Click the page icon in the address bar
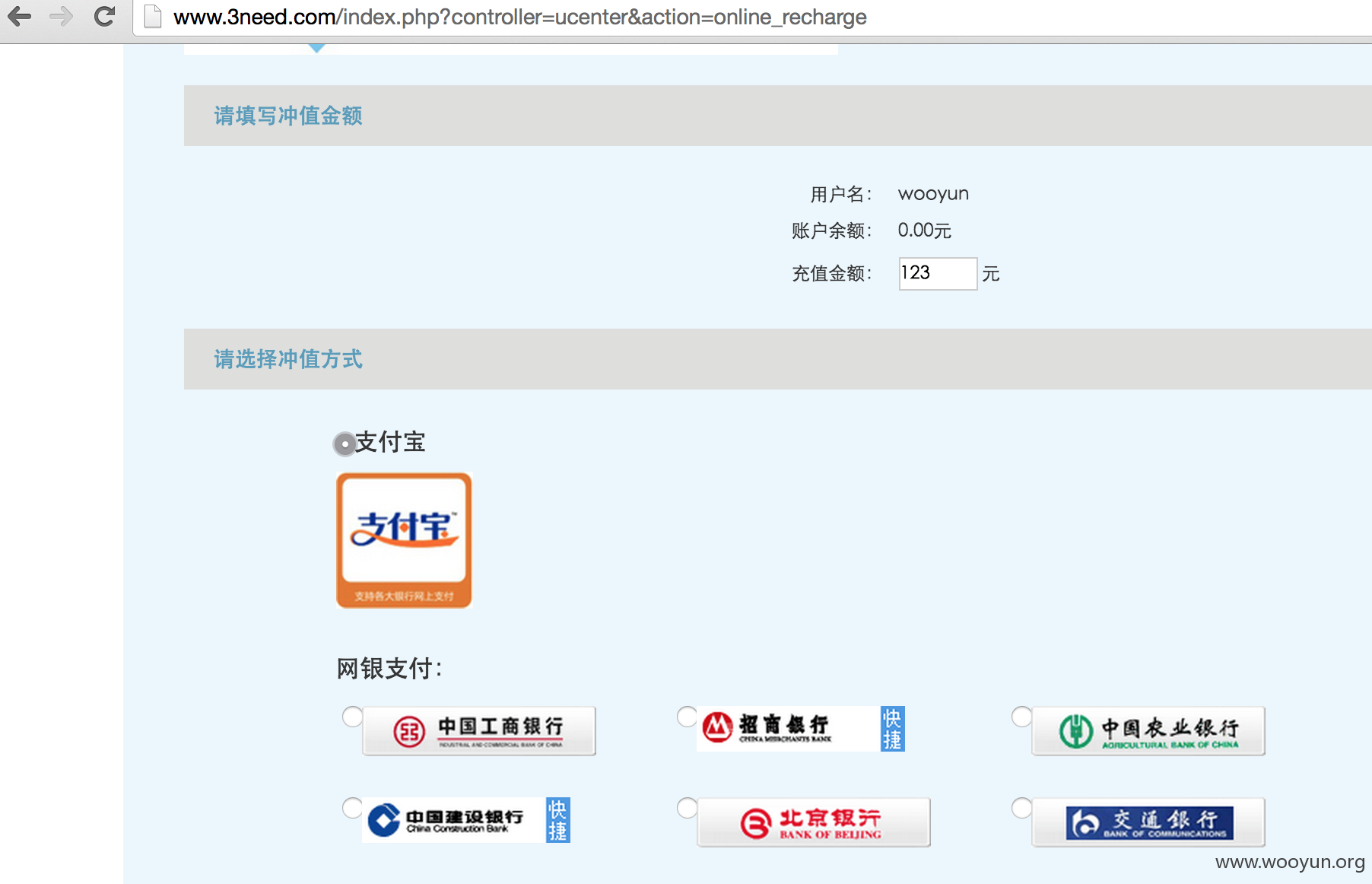Viewport: 1372px width, 884px height. pyautogui.click(x=153, y=16)
